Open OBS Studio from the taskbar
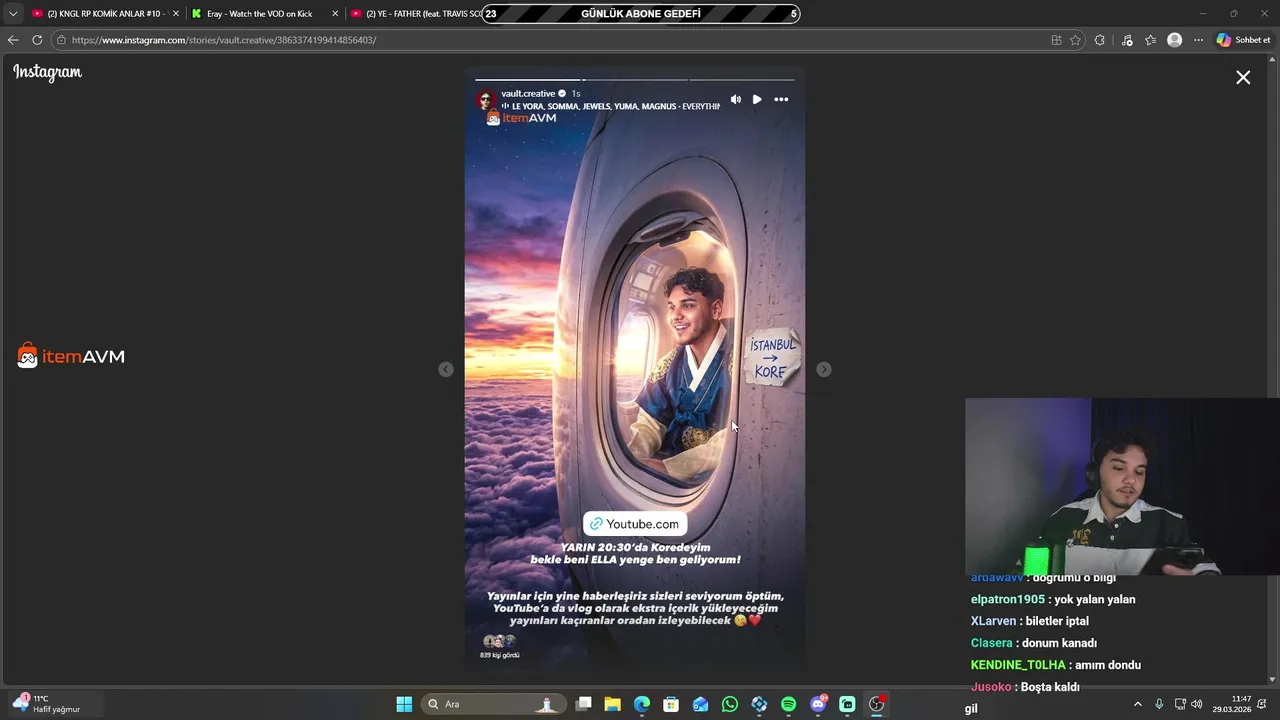 point(877,704)
